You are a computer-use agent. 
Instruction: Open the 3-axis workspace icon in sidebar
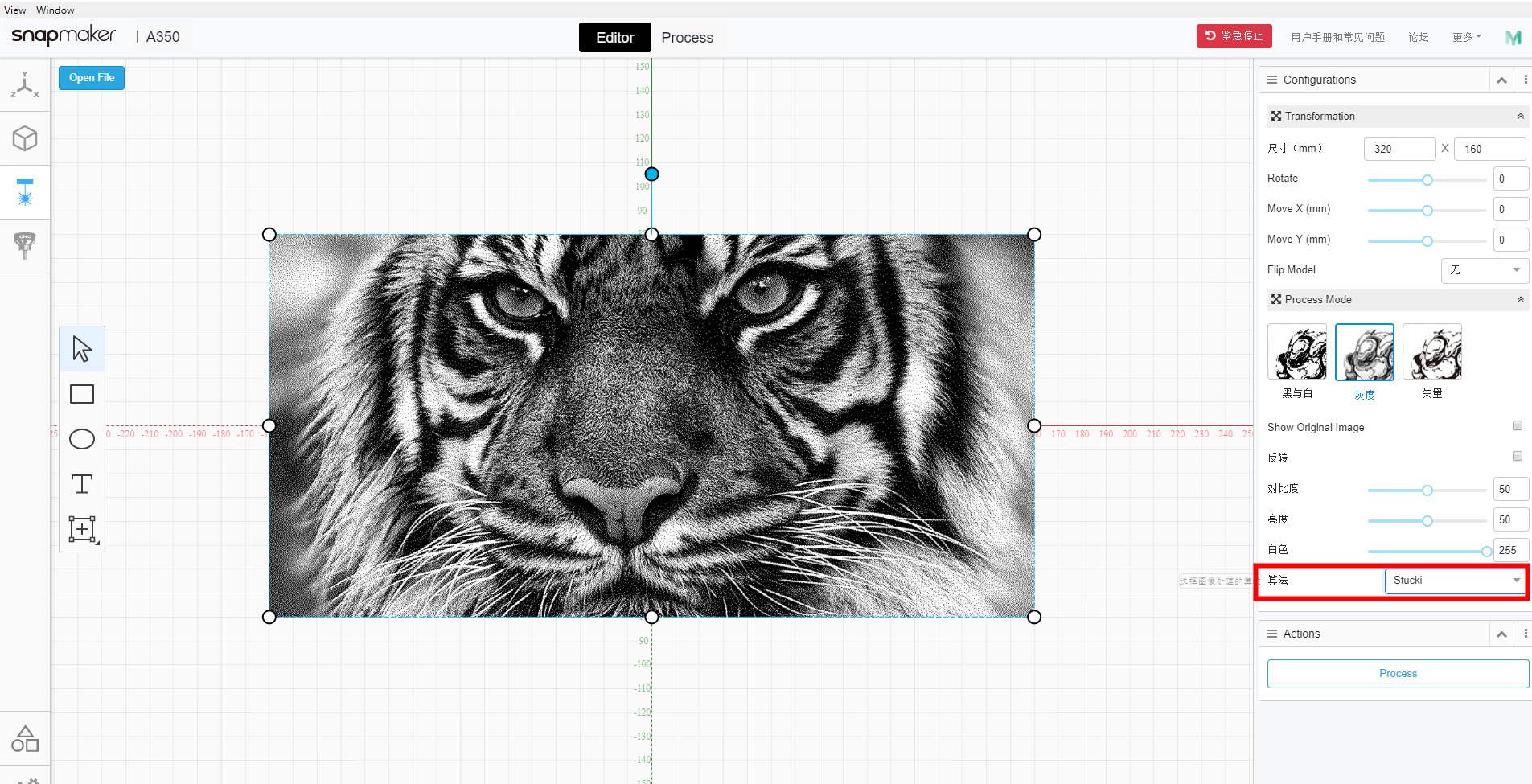tap(25, 84)
